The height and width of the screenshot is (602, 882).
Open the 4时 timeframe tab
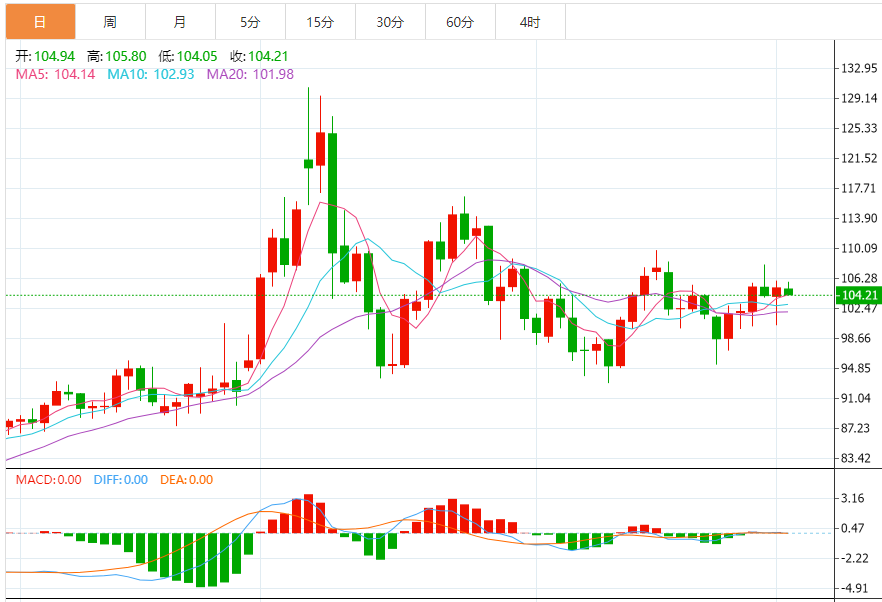pyautogui.click(x=530, y=22)
